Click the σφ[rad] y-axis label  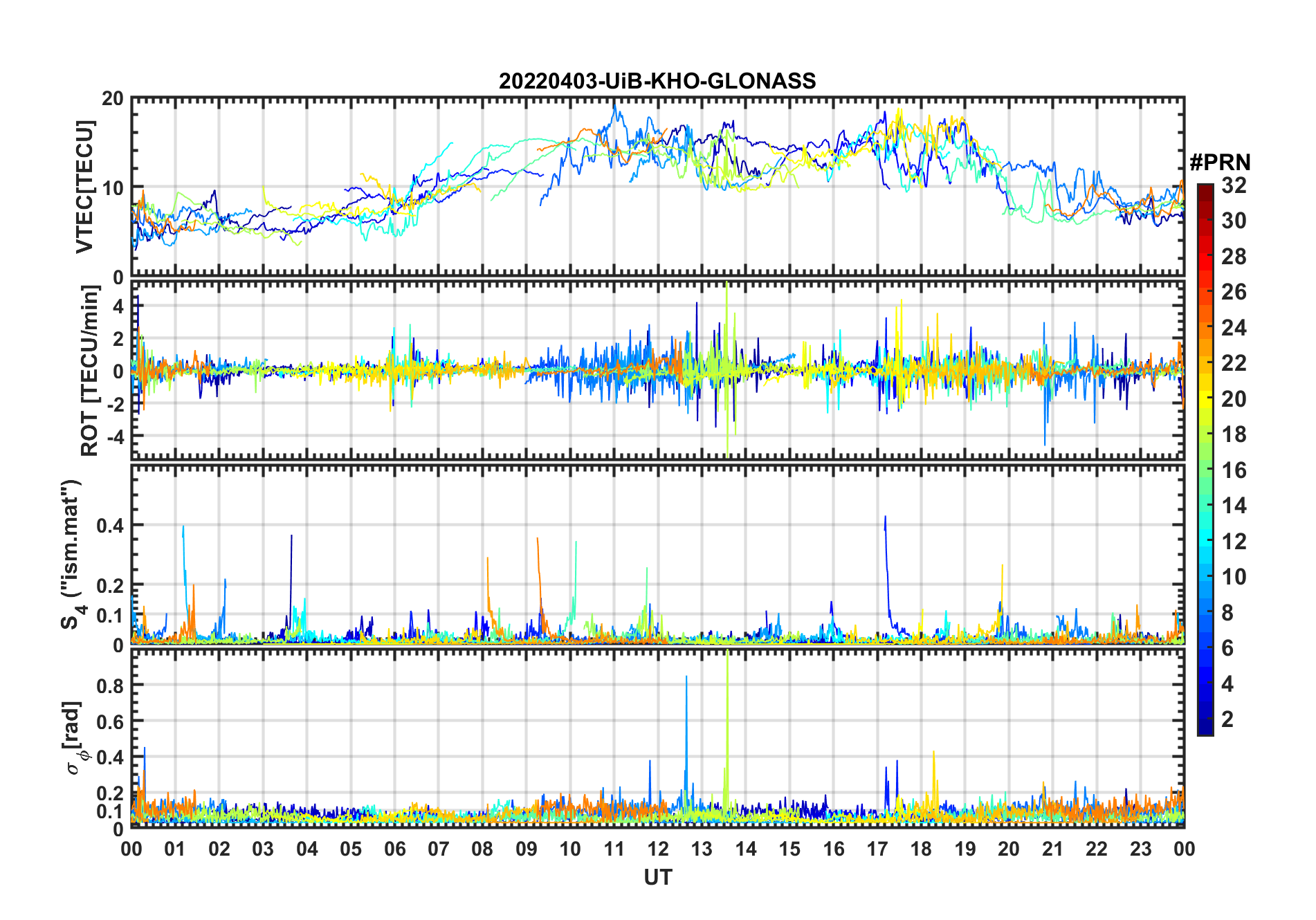pyautogui.click(x=73, y=738)
